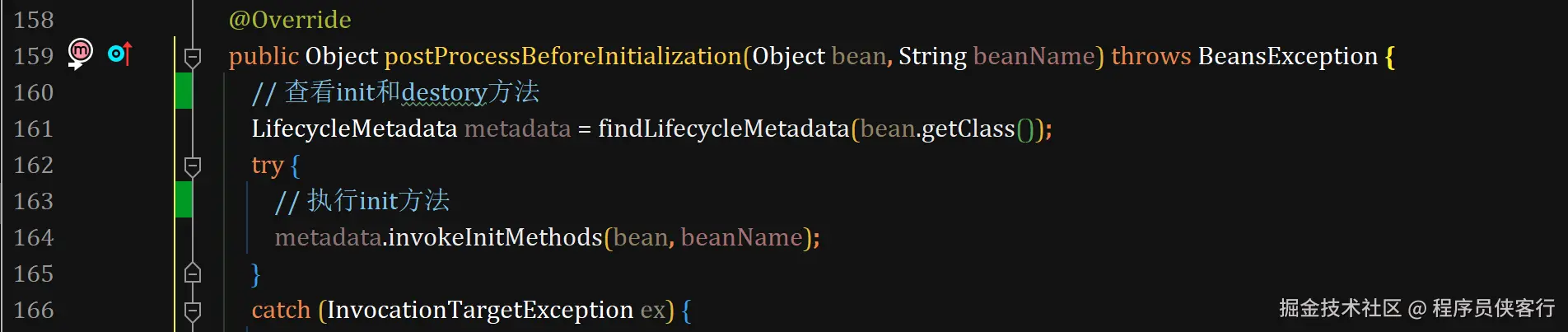The image size is (1568, 332).
Task: Collapse the try block fold marker
Action: click(x=193, y=166)
